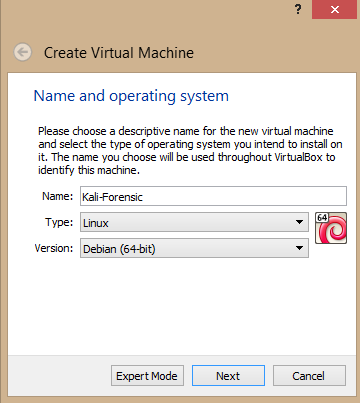The width and height of the screenshot is (360, 403).
Task: Click the 64 badge on OS icon
Action: (x=322, y=218)
